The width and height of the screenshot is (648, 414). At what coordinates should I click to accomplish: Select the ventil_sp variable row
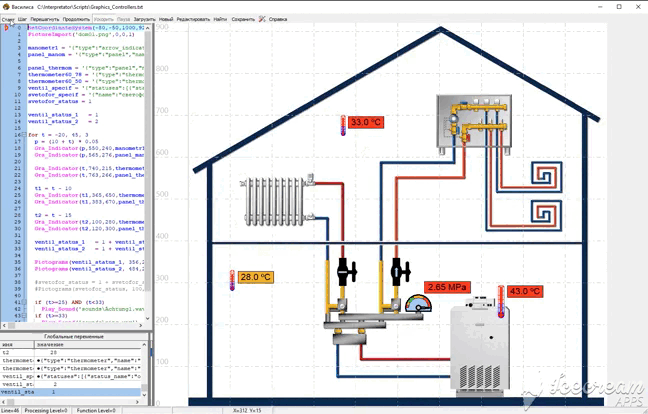pos(71,376)
